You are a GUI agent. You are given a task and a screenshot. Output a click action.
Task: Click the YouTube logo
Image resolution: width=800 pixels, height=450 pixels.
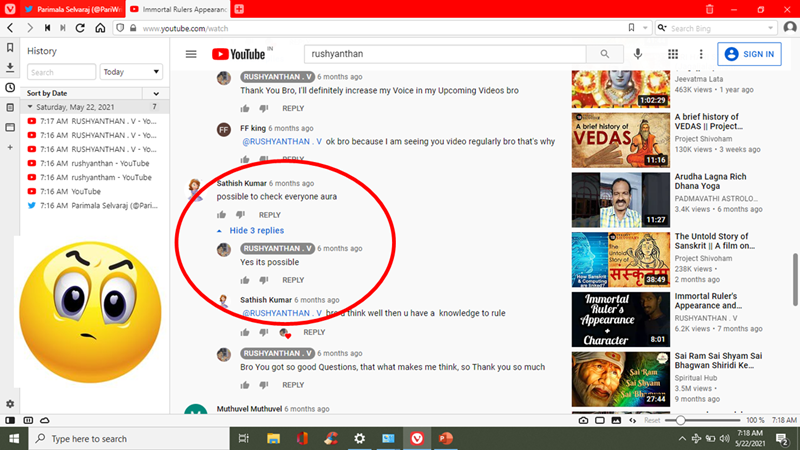pyautogui.click(x=239, y=54)
